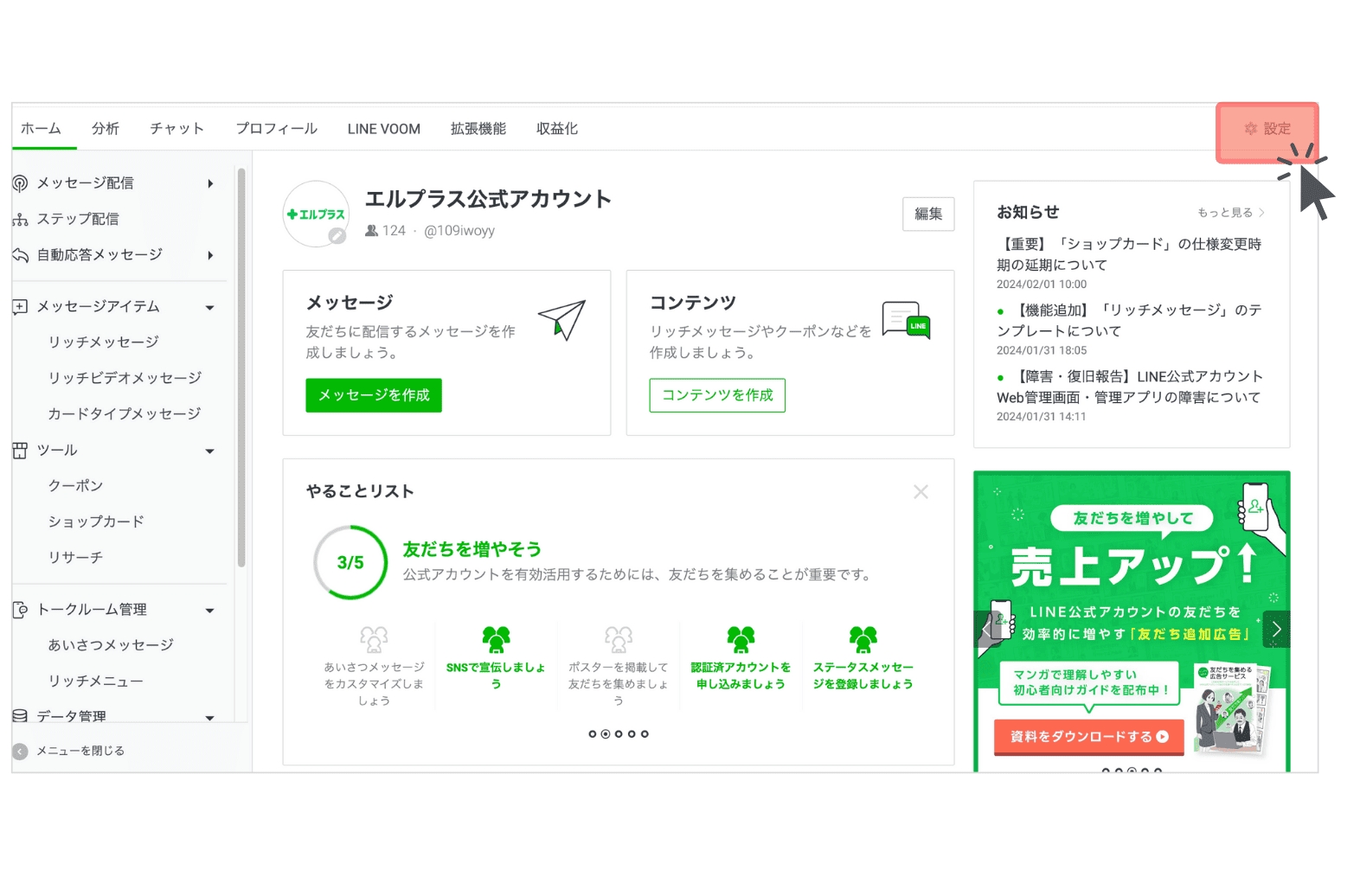
Task: Click the ツール storefront icon
Action: tap(20, 451)
